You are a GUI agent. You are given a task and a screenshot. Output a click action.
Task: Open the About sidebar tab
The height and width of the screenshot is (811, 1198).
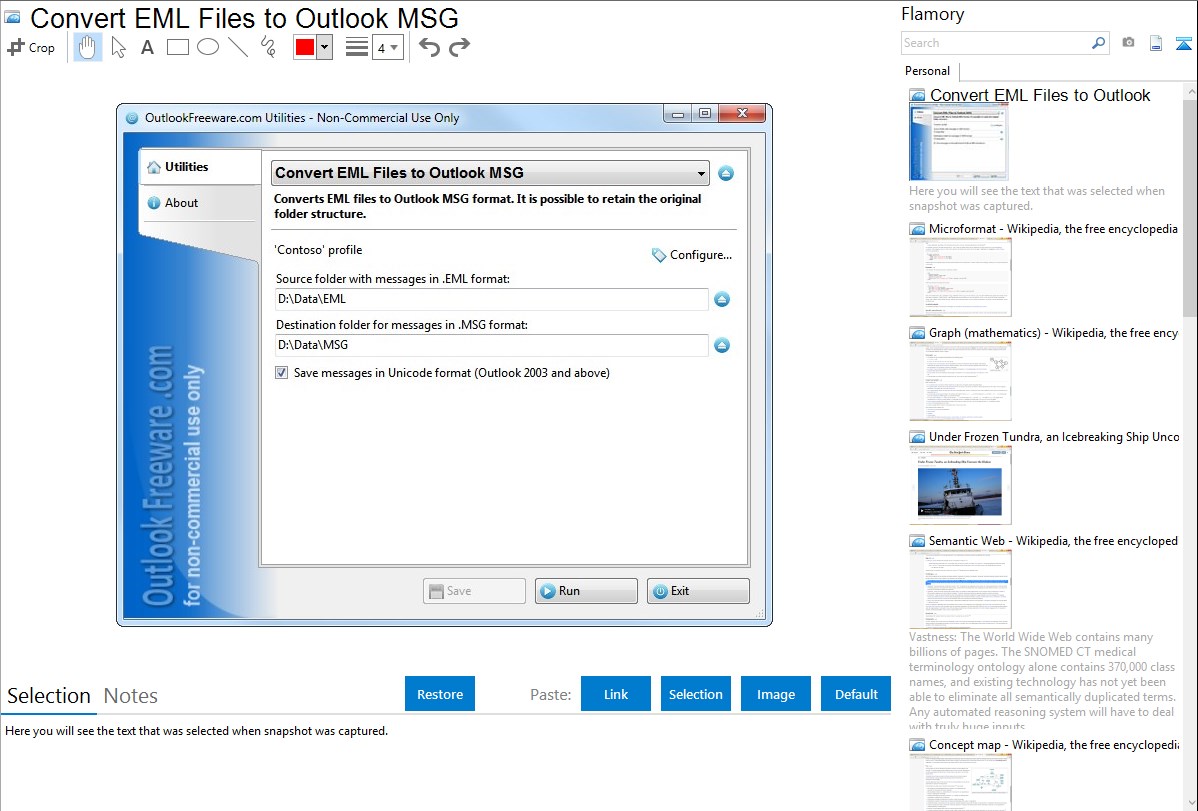coord(200,203)
